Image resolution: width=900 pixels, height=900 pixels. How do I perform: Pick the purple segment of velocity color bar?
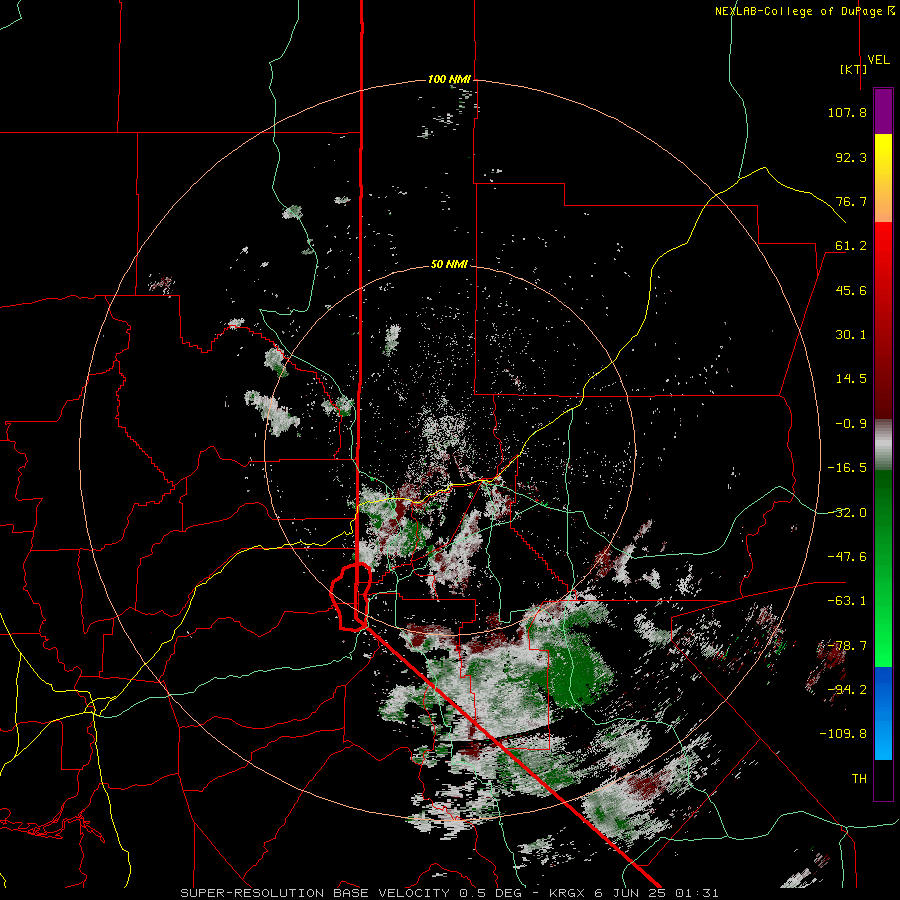[883, 111]
